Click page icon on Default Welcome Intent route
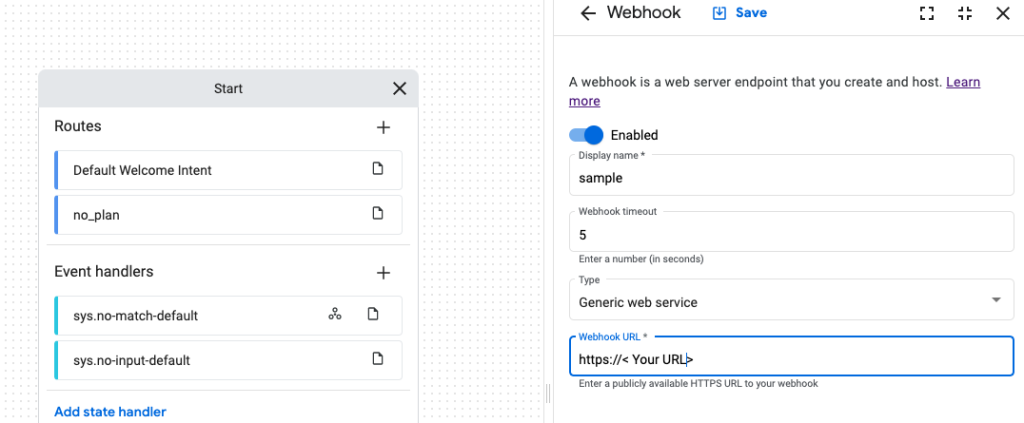1024x423 pixels. coord(377,169)
